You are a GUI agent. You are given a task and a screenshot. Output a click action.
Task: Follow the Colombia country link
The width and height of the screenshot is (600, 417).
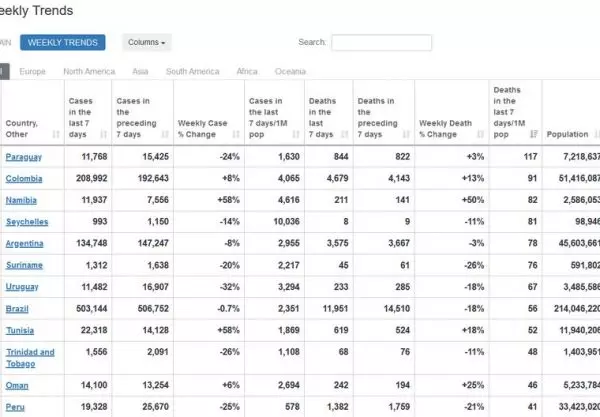24,179
